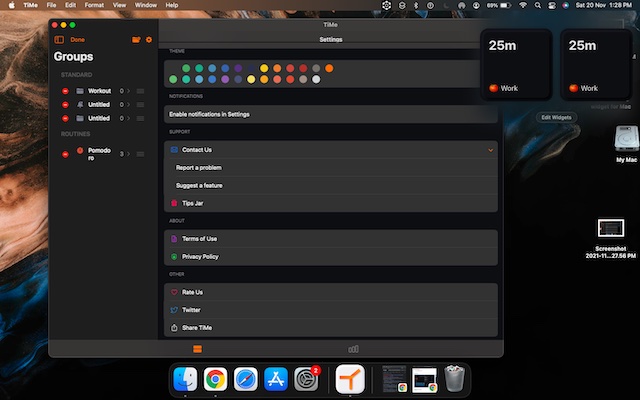Open the File menu
640x400 pixels.
[x=51, y=5]
